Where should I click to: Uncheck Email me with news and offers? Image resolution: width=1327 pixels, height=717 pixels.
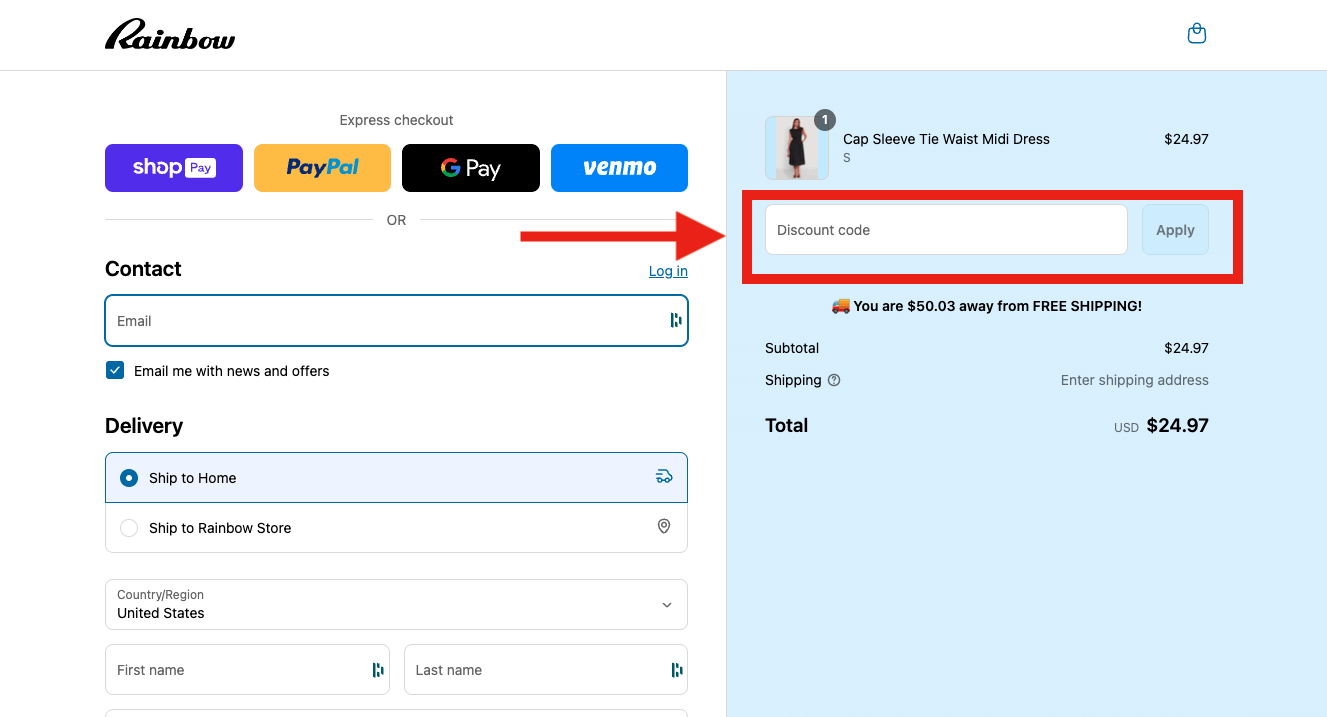(114, 370)
